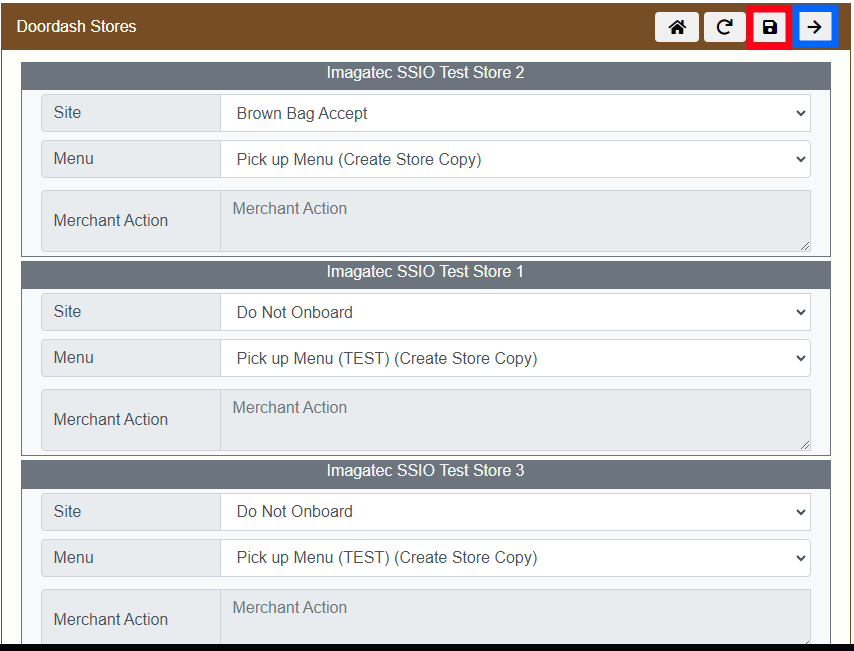Open Menu dropdown for Test Store 2

[515, 159]
